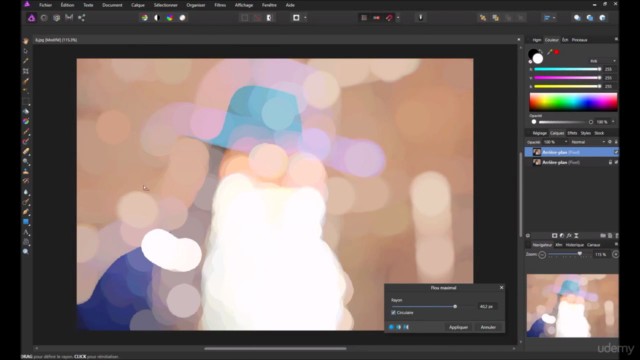Screen dimensions: 640x360
Task: Apply Auto Levels from the toolbar
Action: [x=144, y=18]
